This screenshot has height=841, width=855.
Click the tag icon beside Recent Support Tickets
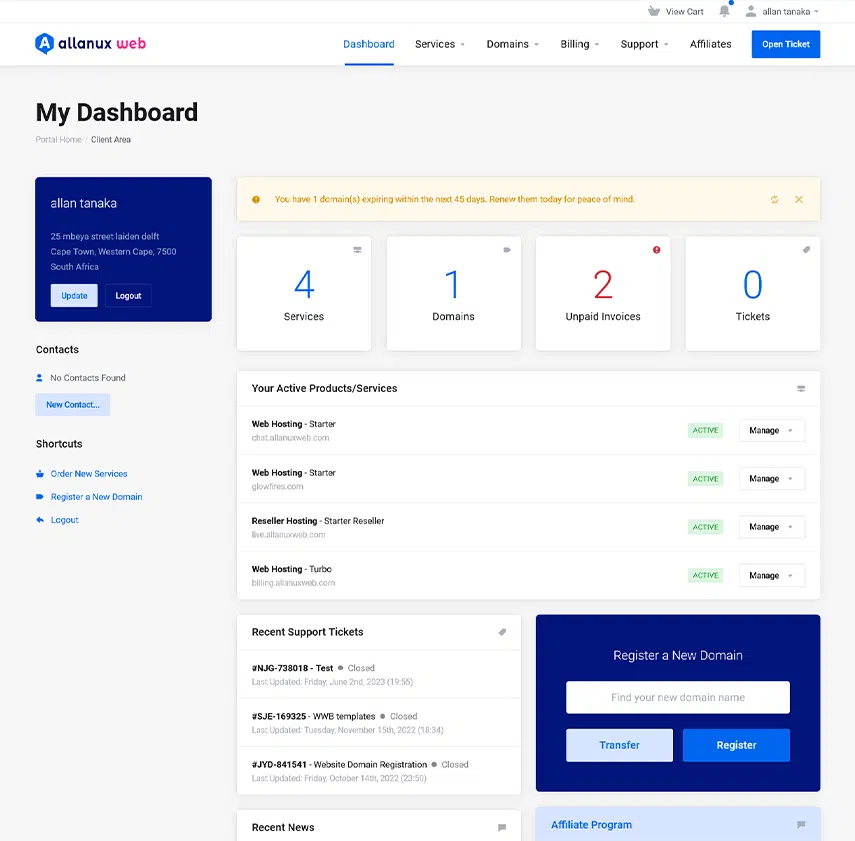click(504, 632)
